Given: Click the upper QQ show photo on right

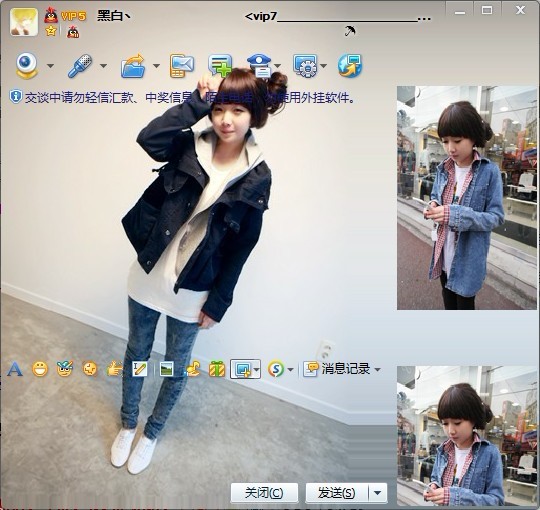Looking at the screenshot, I should click(467, 198).
